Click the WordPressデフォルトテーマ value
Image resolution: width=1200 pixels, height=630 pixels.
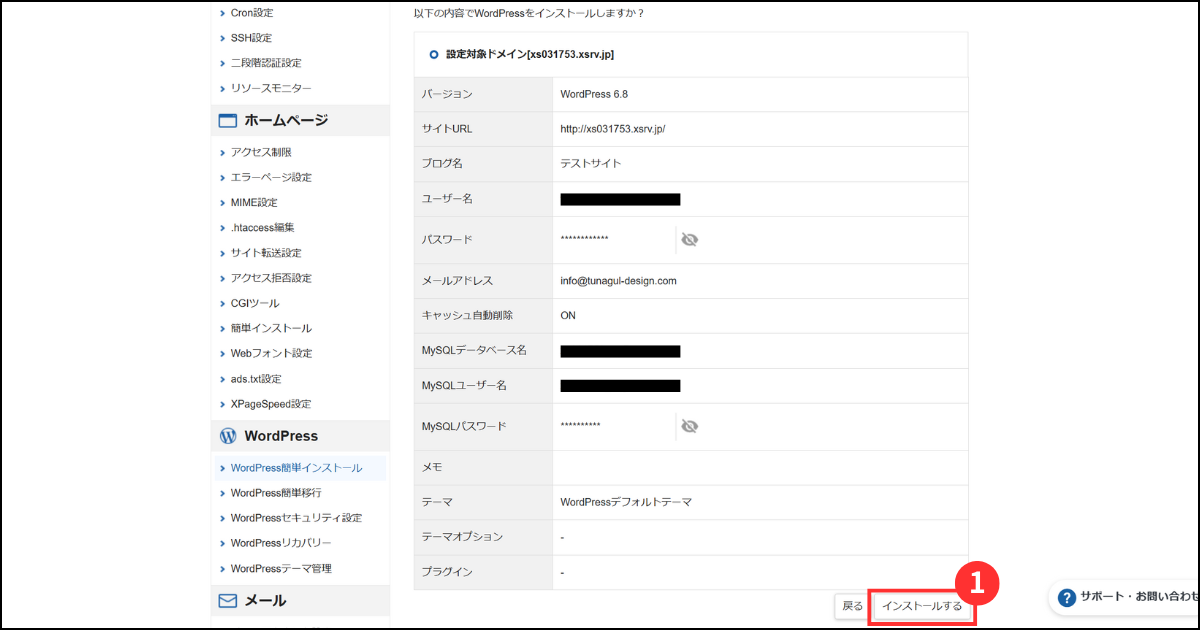[x=626, y=502]
